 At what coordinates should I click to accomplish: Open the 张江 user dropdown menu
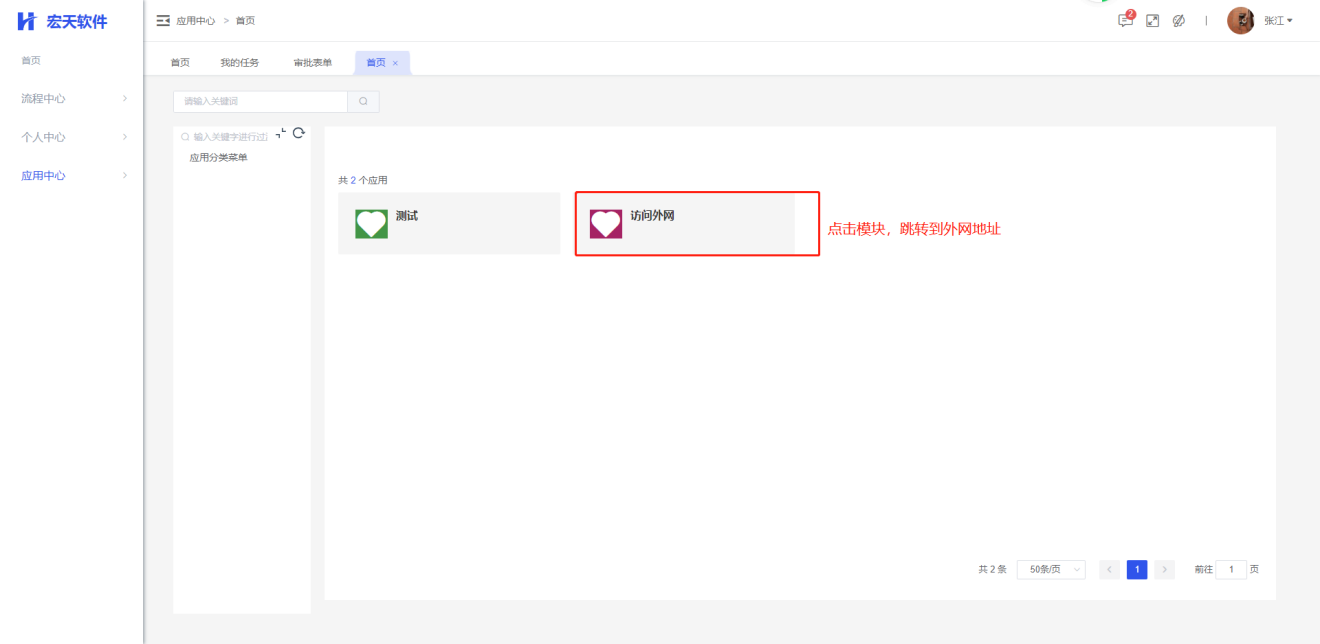tap(1278, 21)
